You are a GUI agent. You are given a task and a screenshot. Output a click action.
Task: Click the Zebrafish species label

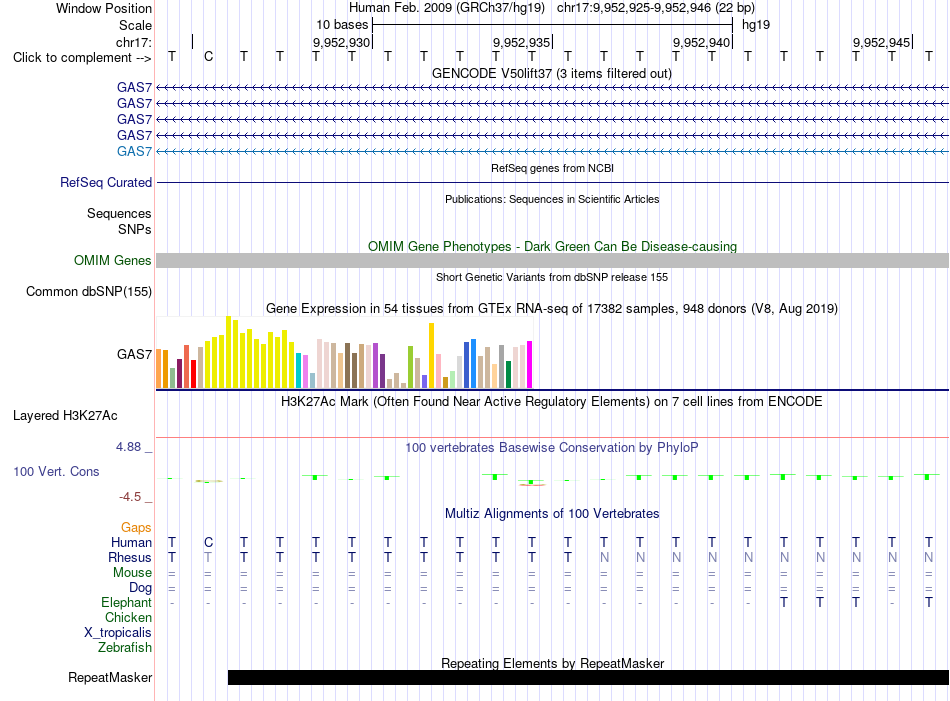(x=125, y=647)
